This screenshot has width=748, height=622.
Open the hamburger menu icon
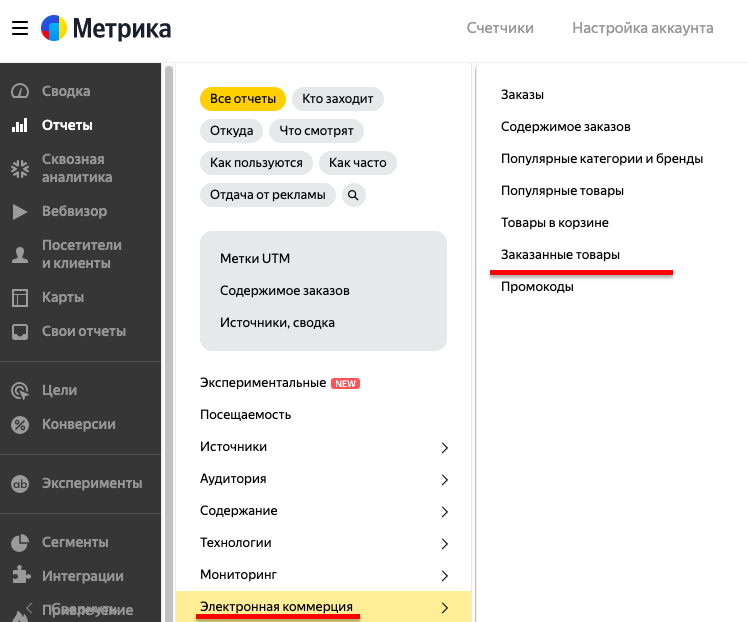(x=20, y=28)
